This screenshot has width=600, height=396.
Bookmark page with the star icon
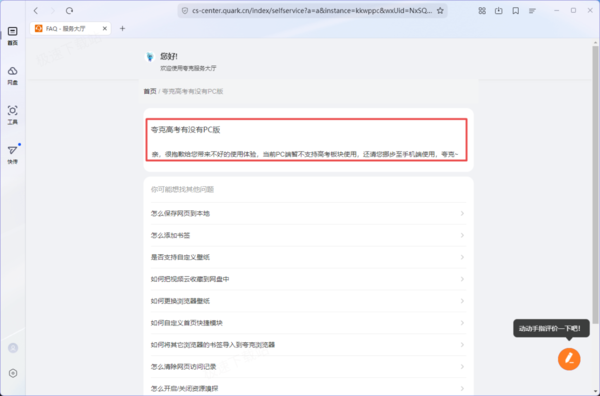[x=440, y=11]
